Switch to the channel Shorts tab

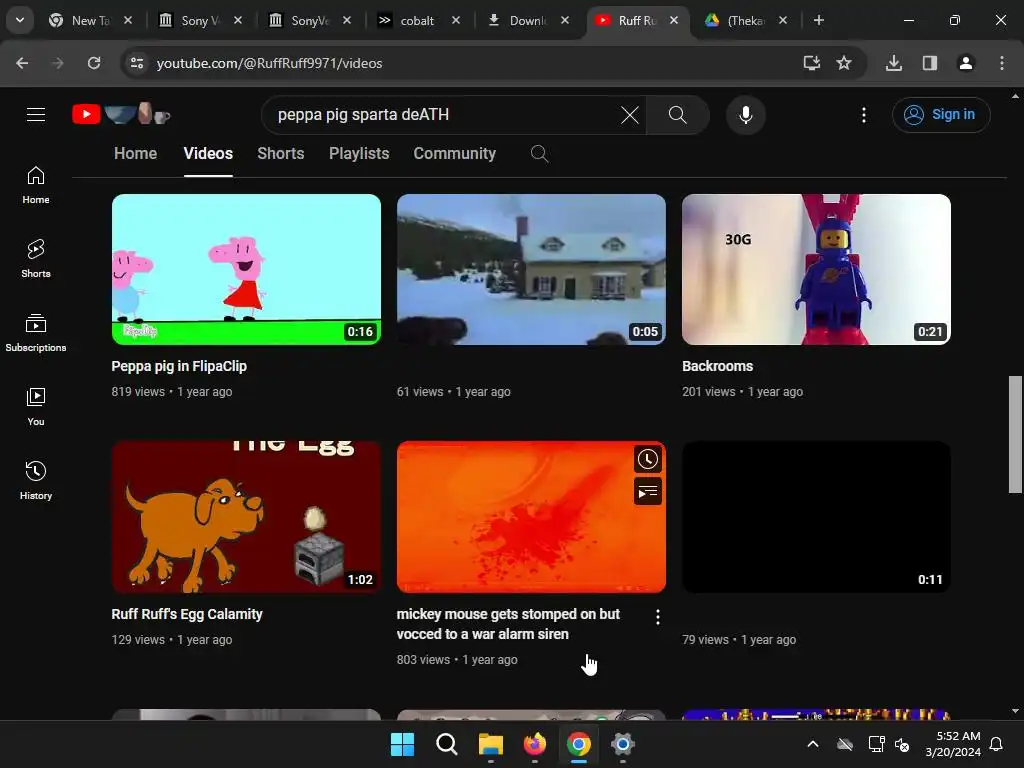pos(280,153)
